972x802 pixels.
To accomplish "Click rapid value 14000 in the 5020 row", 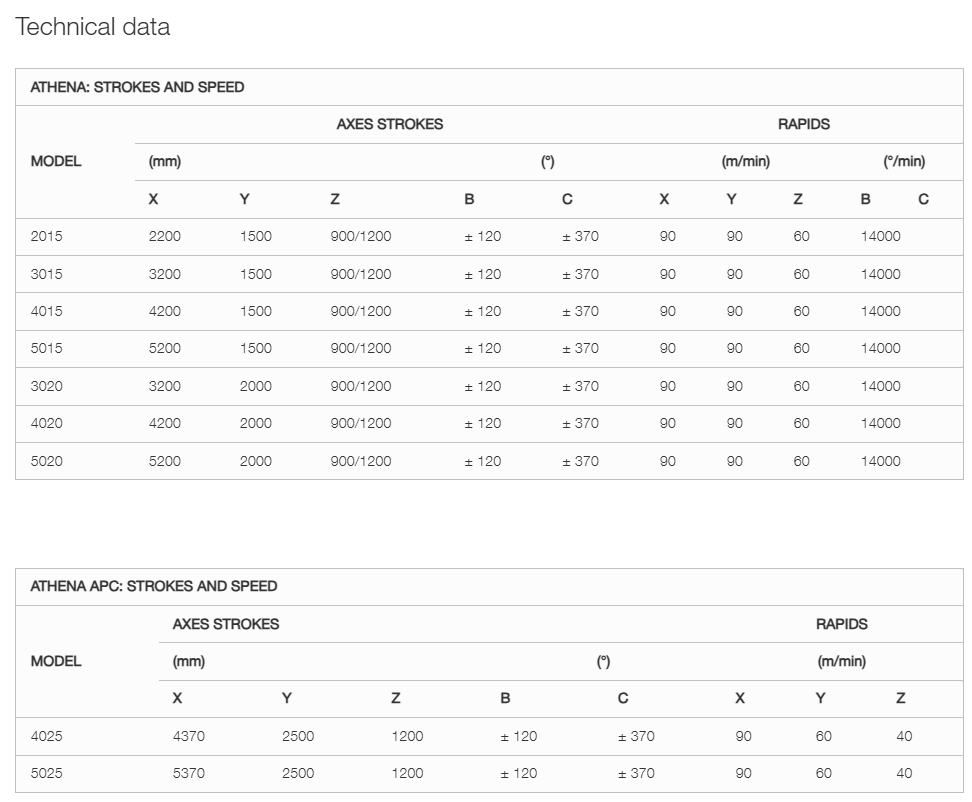I will (x=881, y=461).
